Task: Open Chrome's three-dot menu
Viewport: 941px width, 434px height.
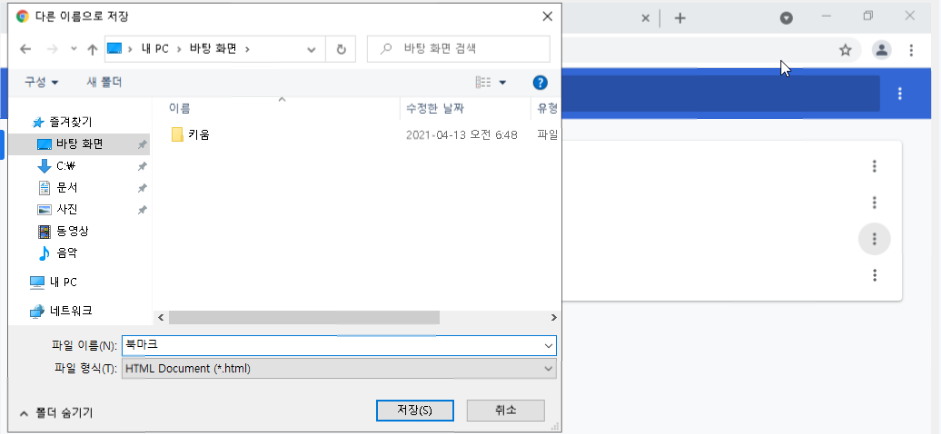Action: click(912, 50)
